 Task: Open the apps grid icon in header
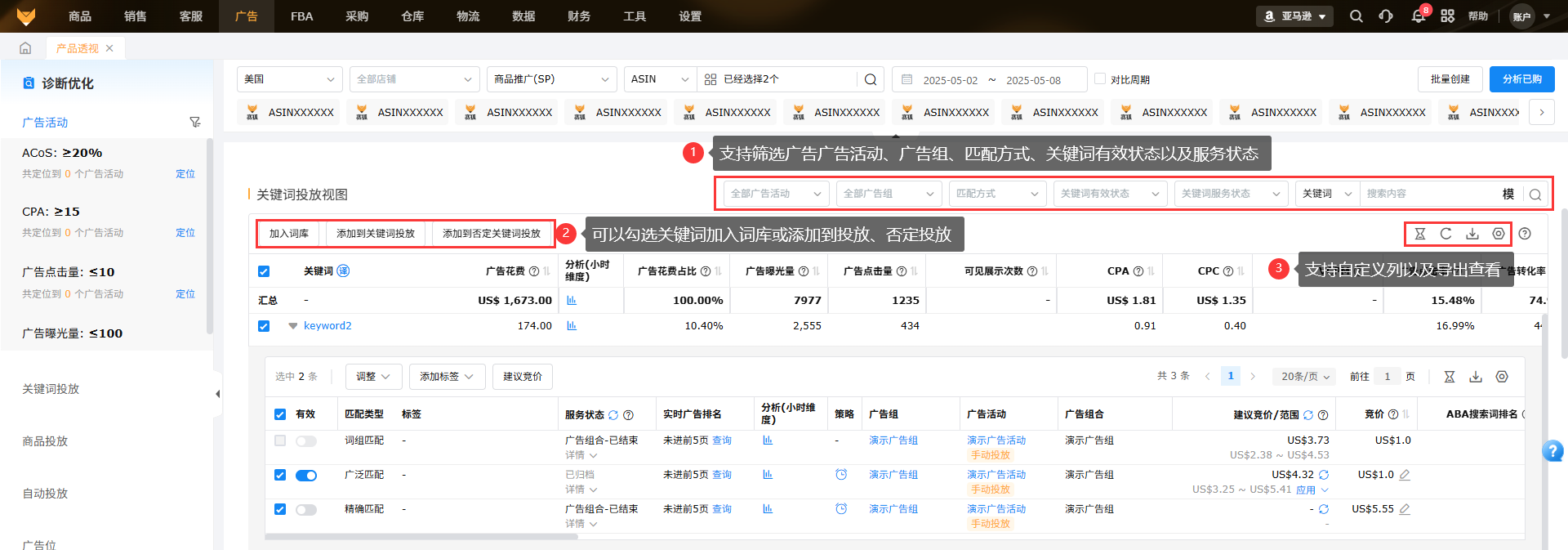[1447, 16]
